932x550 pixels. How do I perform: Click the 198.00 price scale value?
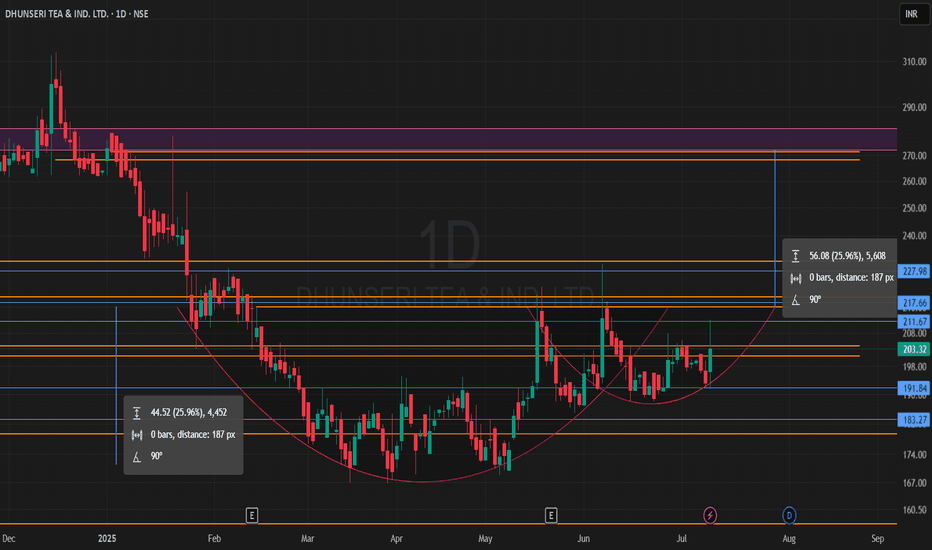[x=914, y=367]
